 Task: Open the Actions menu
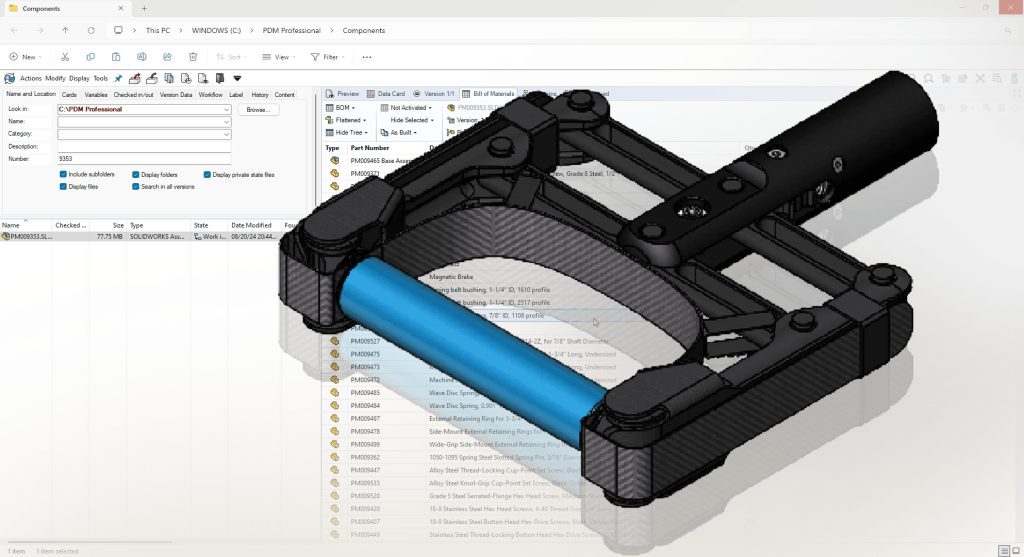coord(31,78)
